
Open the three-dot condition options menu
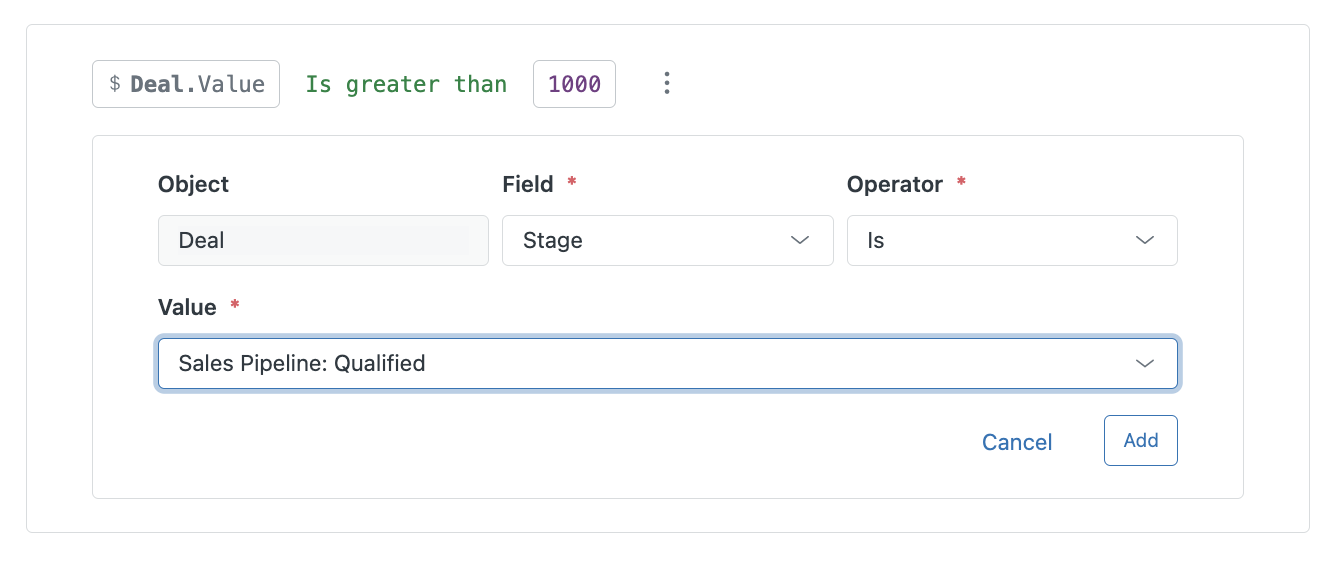[x=667, y=84]
